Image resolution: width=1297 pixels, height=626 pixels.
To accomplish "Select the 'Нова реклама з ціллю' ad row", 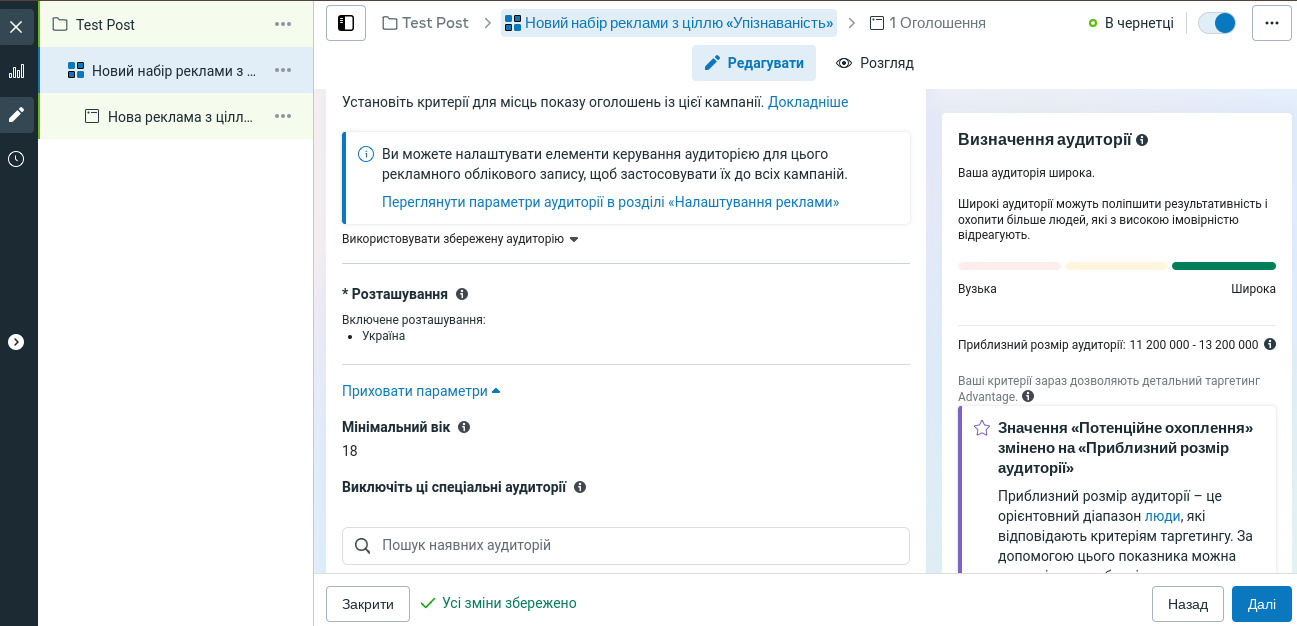I will click(175, 116).
